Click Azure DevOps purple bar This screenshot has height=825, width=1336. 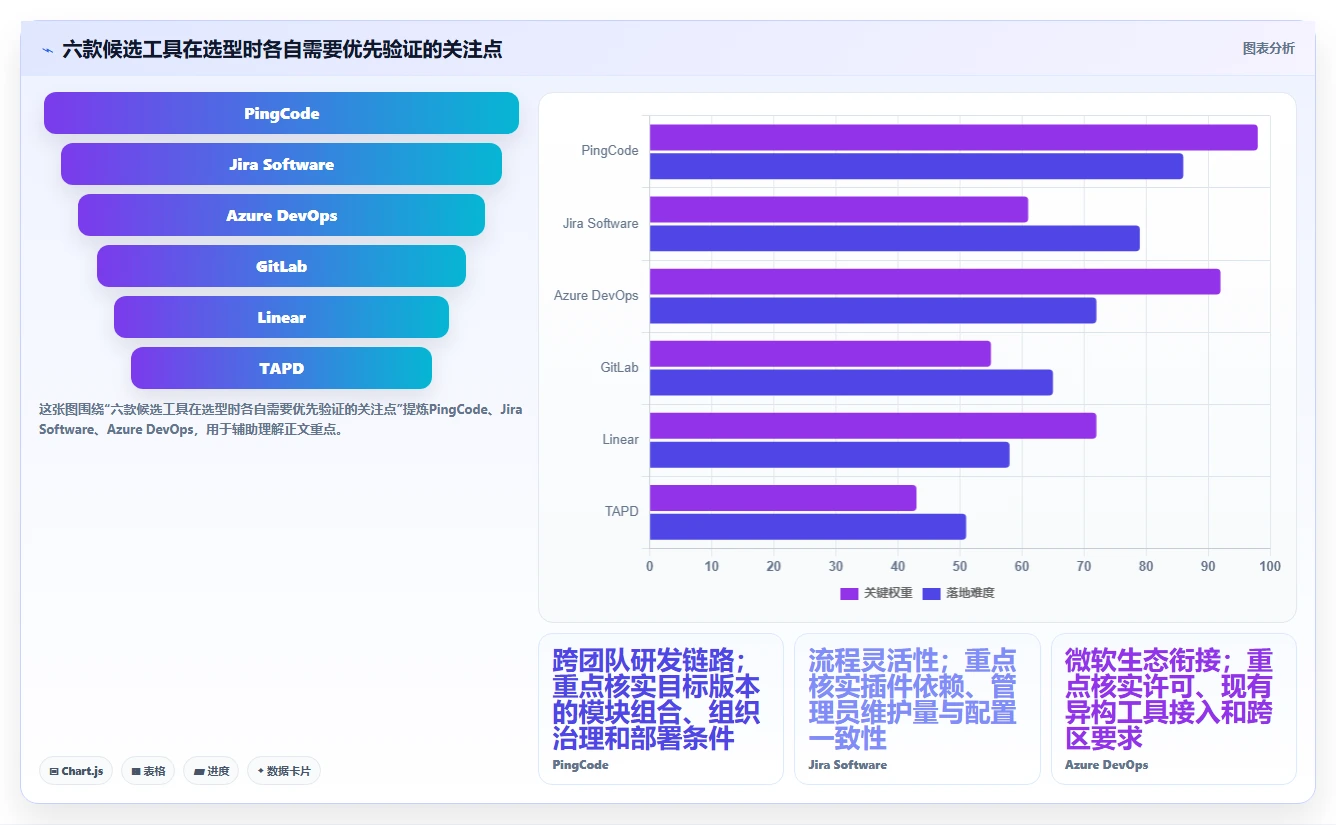click(935, 281)
